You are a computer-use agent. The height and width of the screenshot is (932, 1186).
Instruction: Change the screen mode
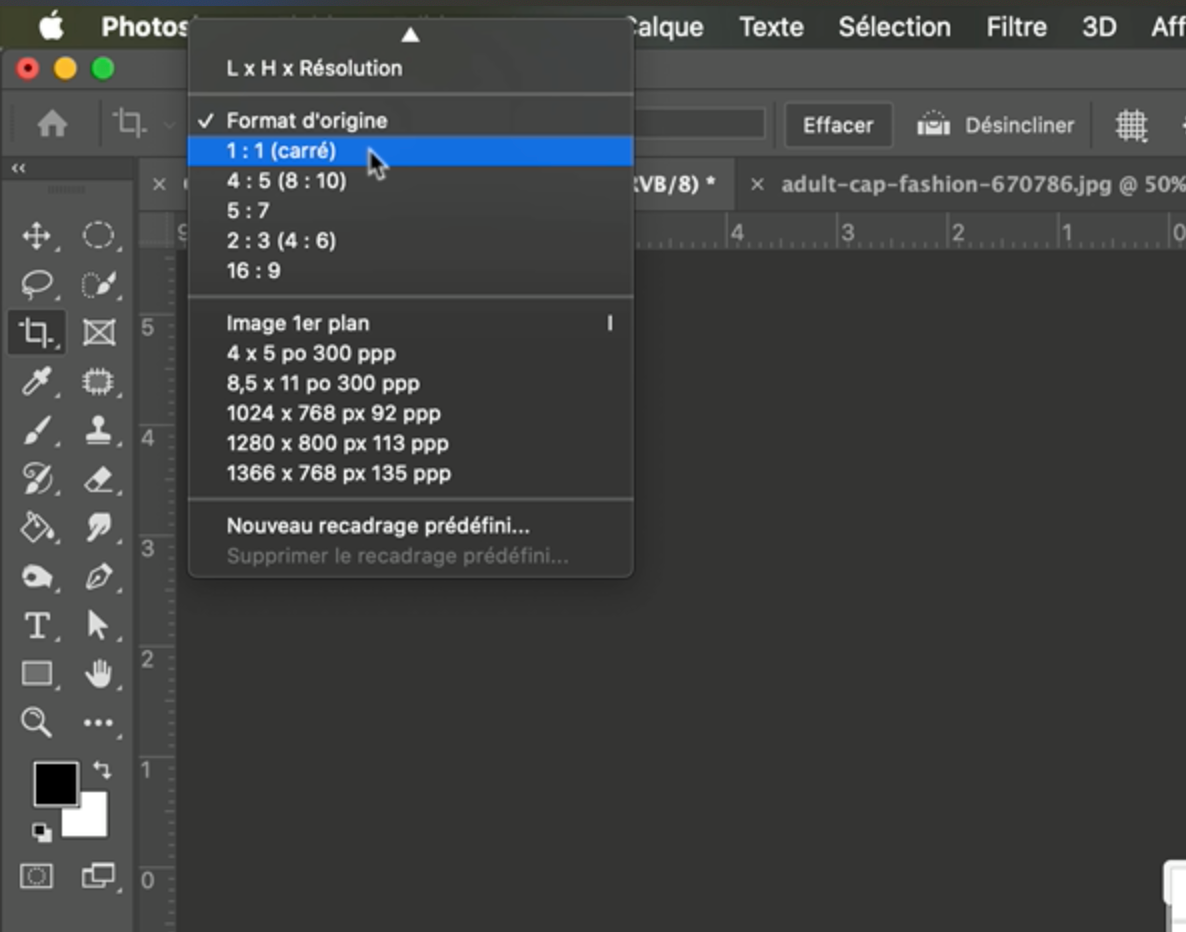[x=98, y=876]
